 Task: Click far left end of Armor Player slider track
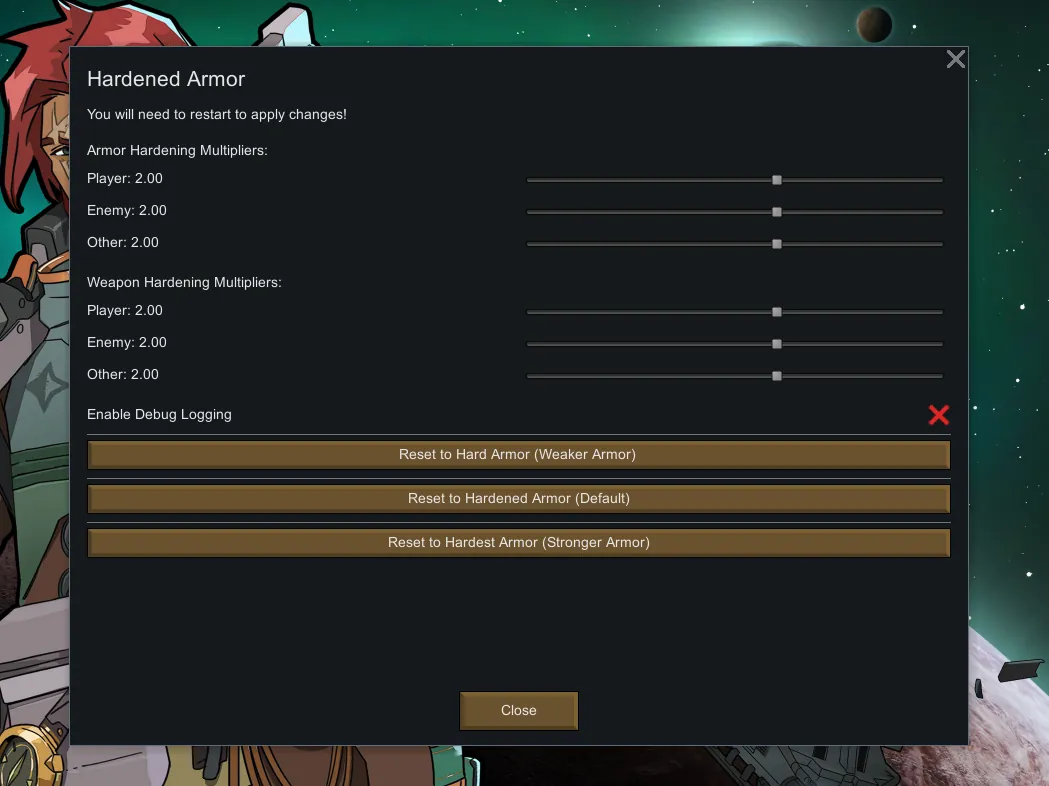pyautogui.click(x=531, y=180)
